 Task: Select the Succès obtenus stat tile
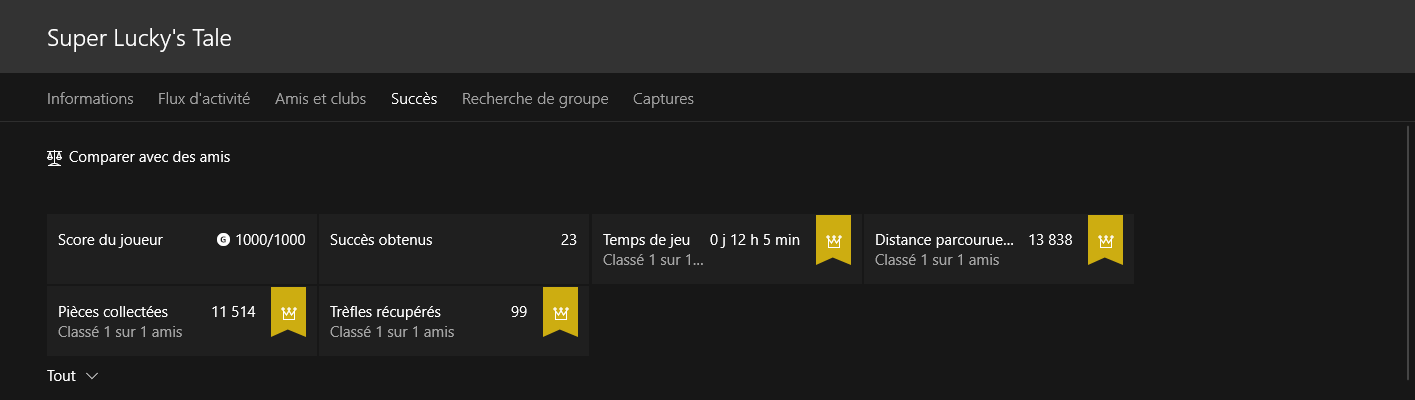tap(453, 249)
